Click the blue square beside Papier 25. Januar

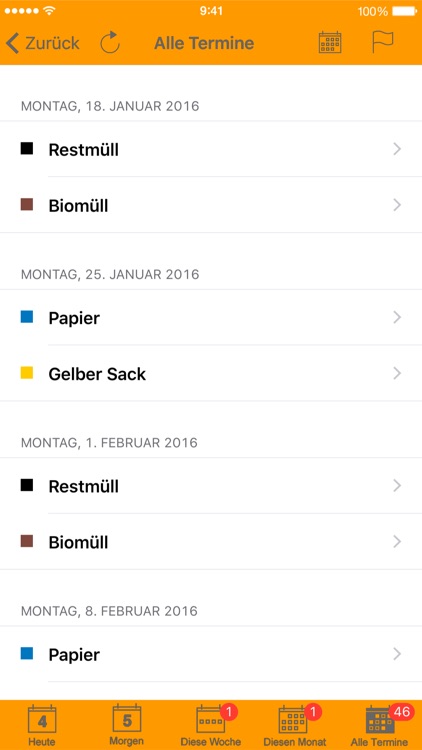tap(27, 317)
